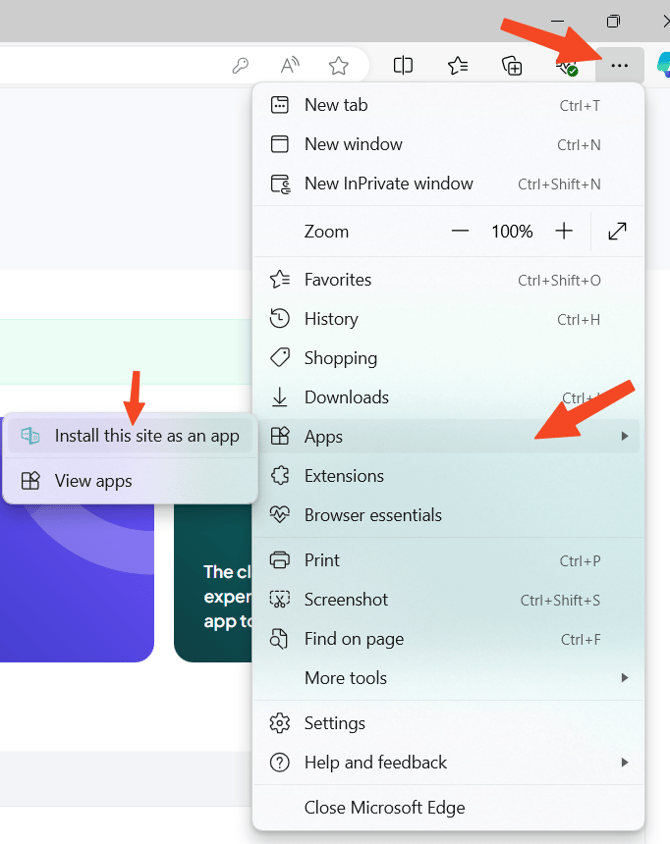This screenshot has width=670, height=844.
Task: Click the extension icon with green checkmark
Action: [x=565, y=65]
